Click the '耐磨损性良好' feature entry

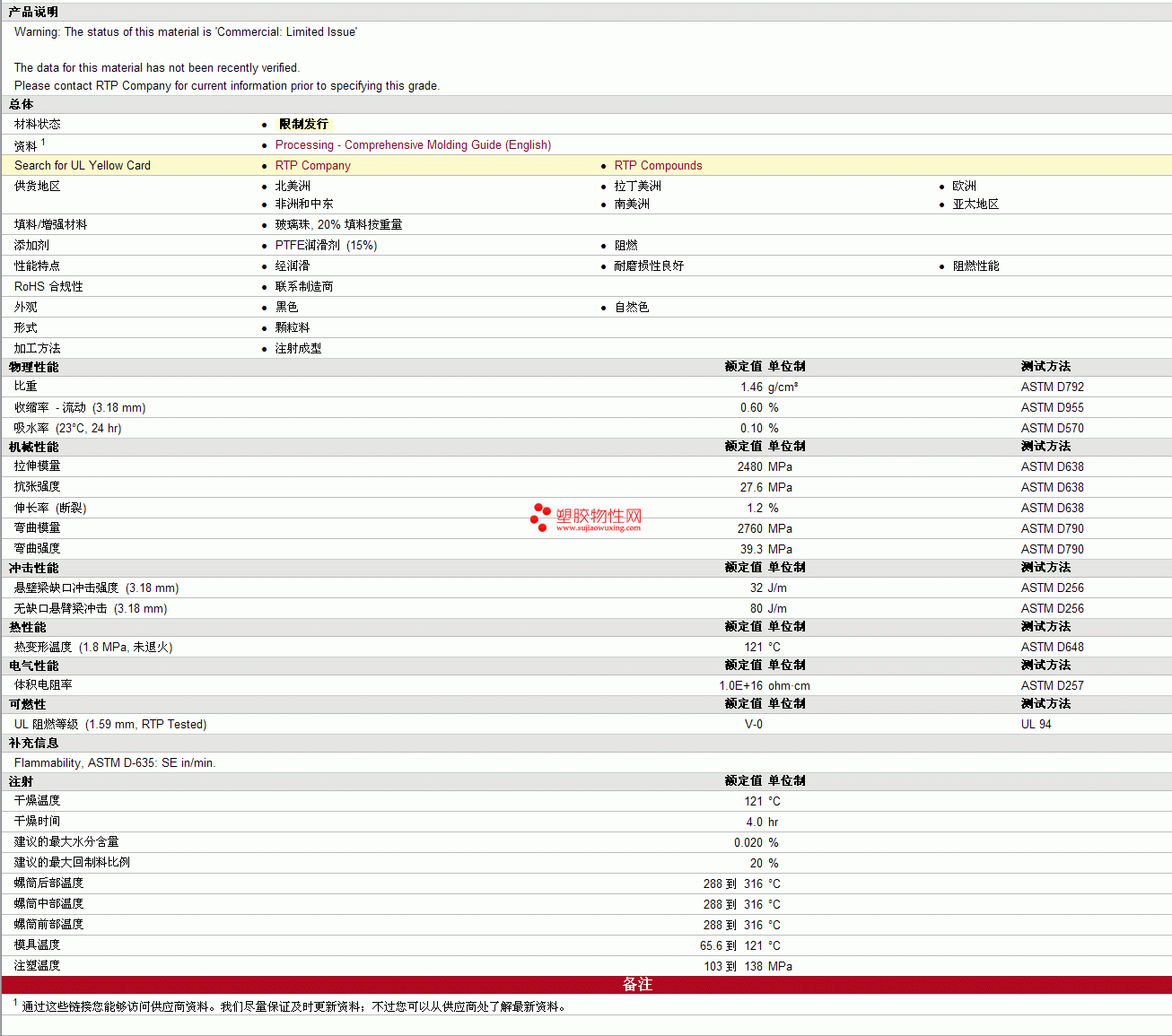[649, 266]
